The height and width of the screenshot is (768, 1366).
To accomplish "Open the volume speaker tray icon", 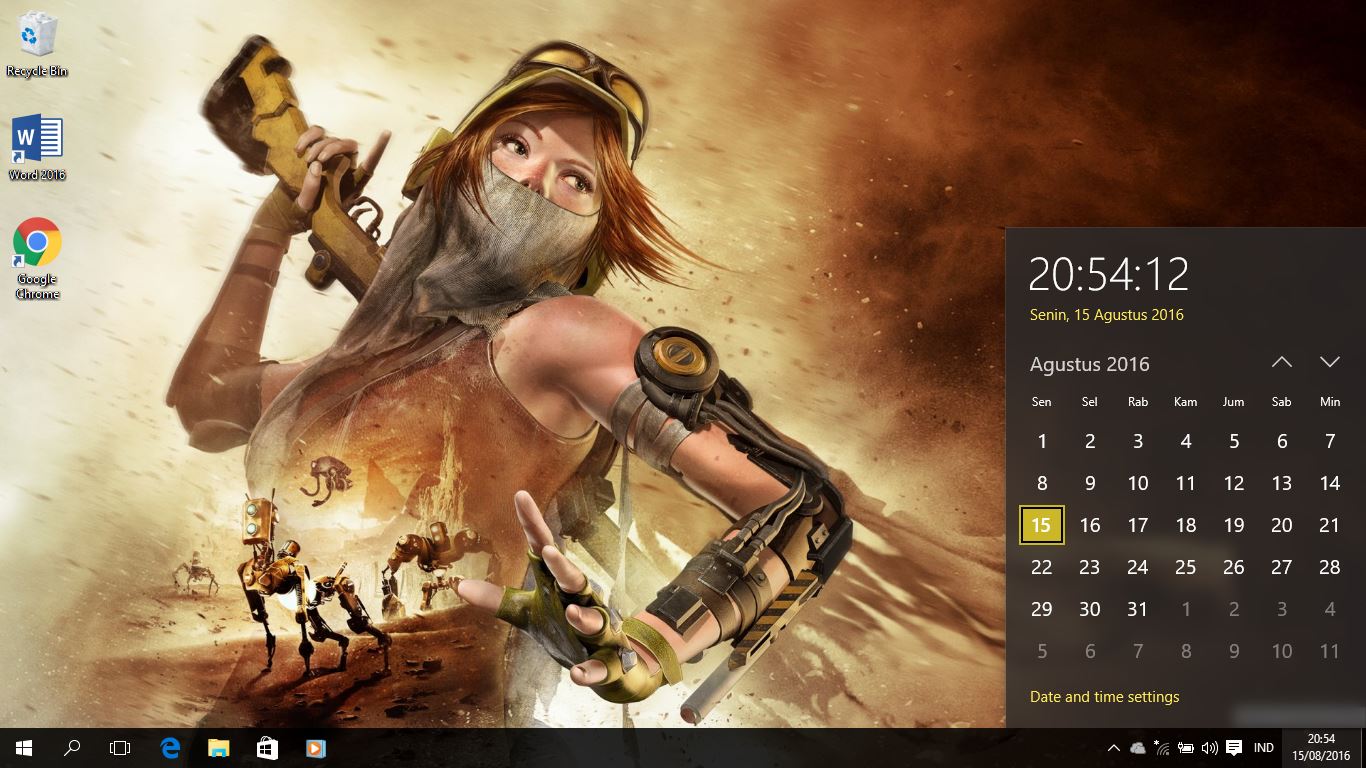I will point(1210,748).
